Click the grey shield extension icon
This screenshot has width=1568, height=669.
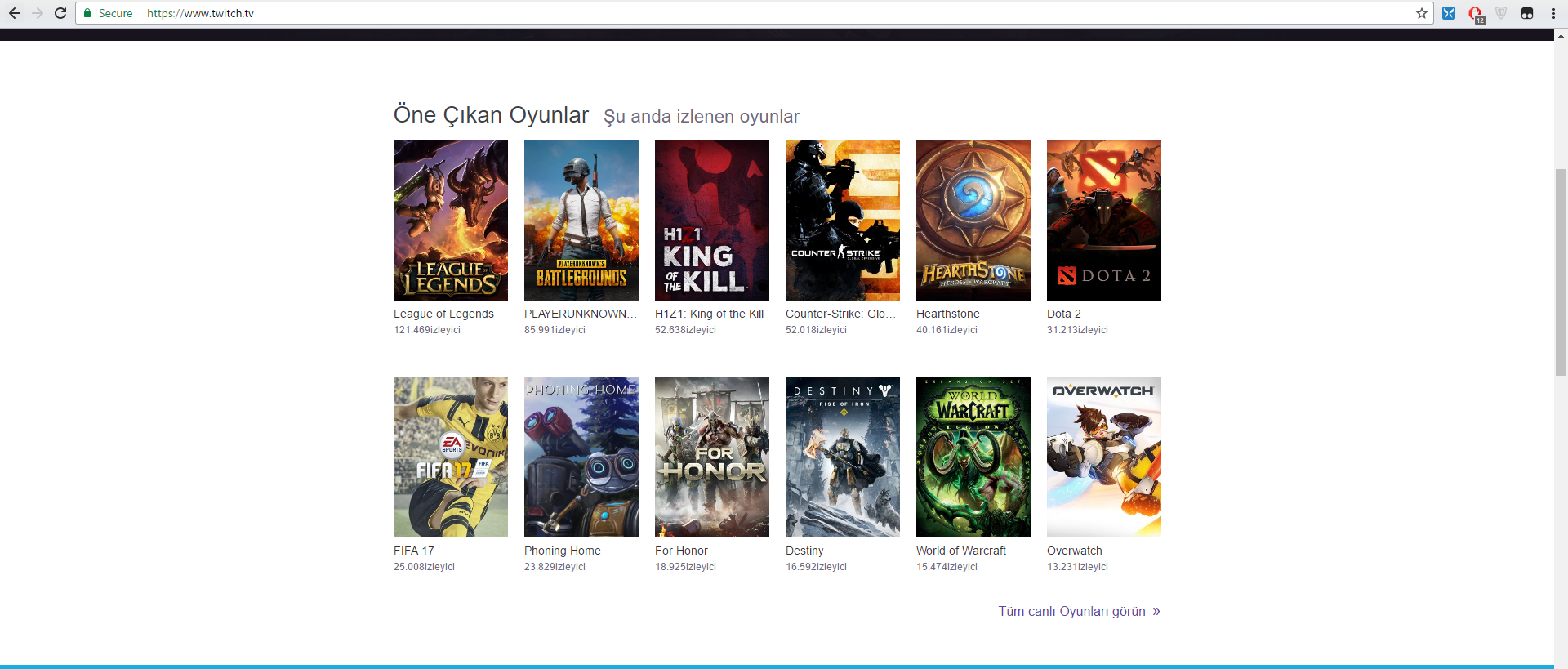[1501, 13]
